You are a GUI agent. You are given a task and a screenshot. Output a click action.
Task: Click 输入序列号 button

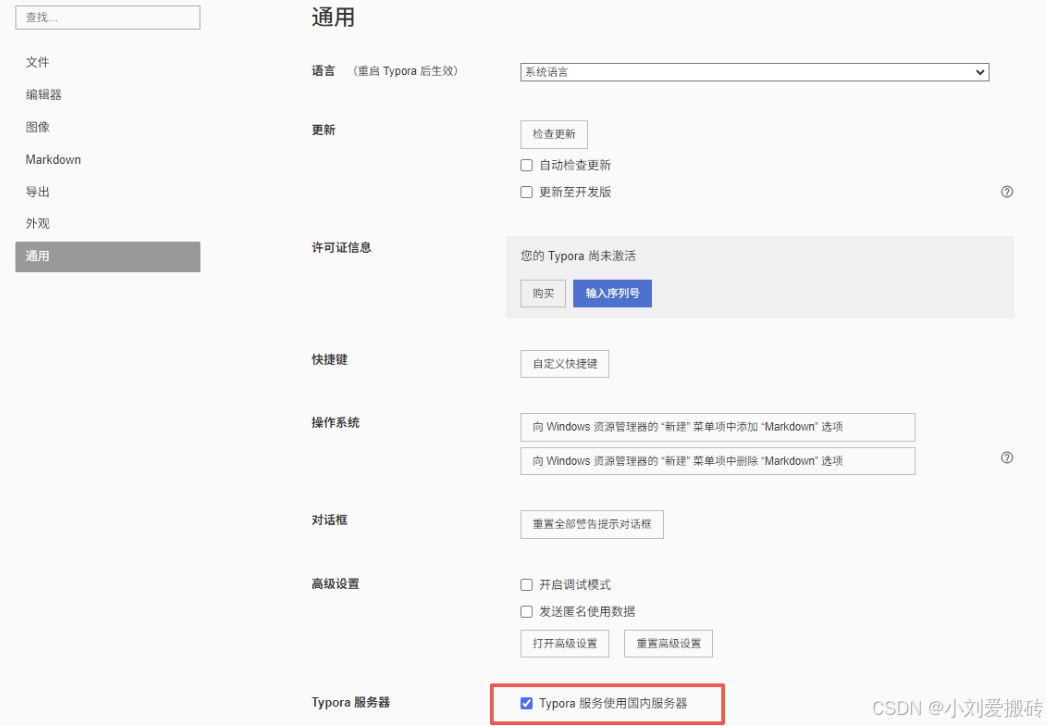[612, 293]
